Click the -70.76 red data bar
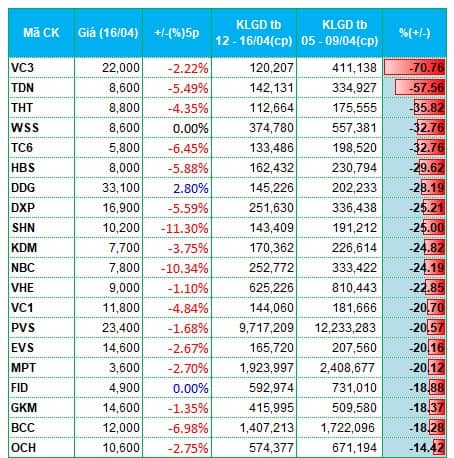This screenshot has height=458, width=454. point(414,68)
